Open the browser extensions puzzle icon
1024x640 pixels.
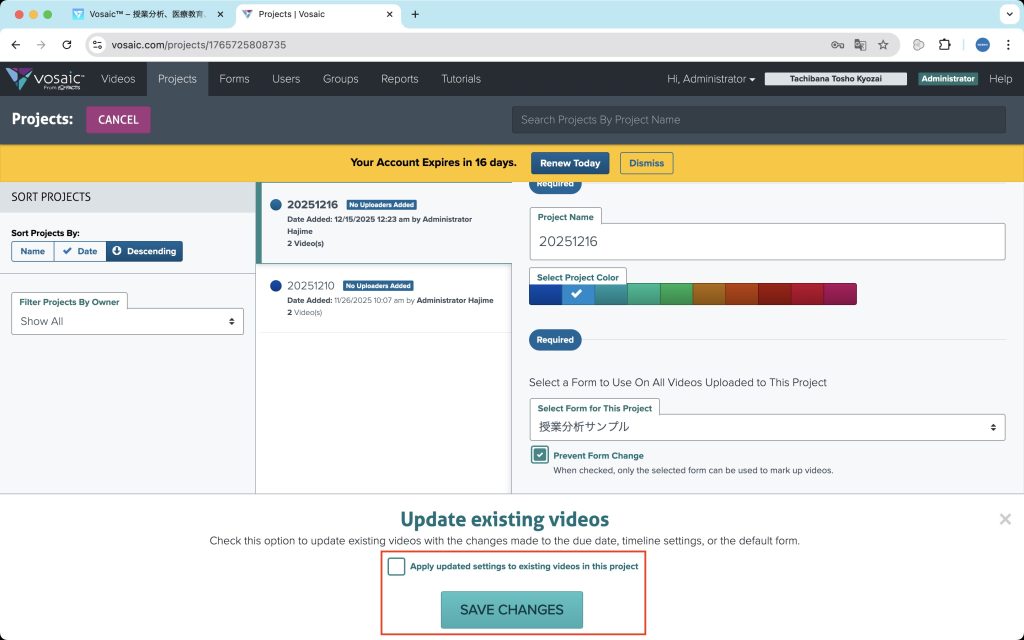(944, 45)
